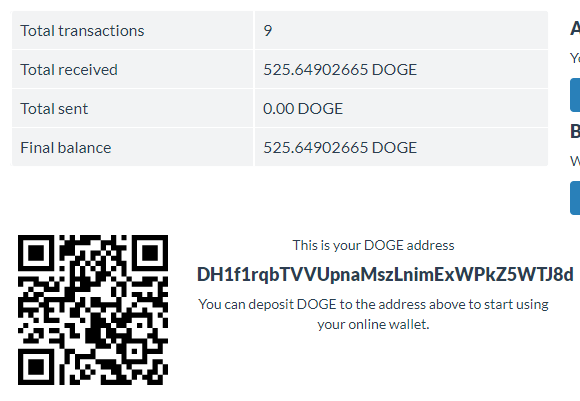Click 'This is your DOGE address' caption

[373, 245]
